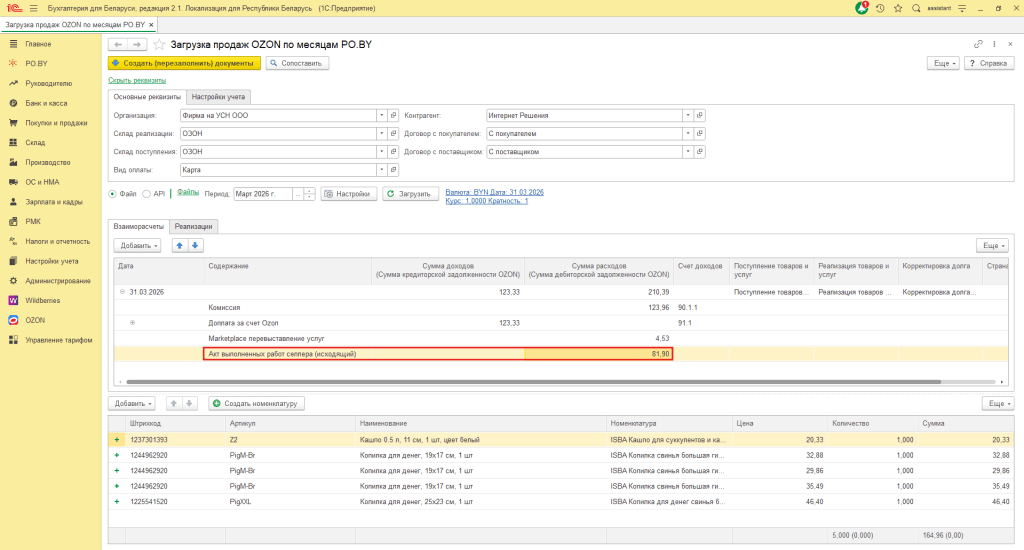The width and height of the screenshot is (1024, 550).
Task: Open the Производство section
Action: (x=48, y=162)
